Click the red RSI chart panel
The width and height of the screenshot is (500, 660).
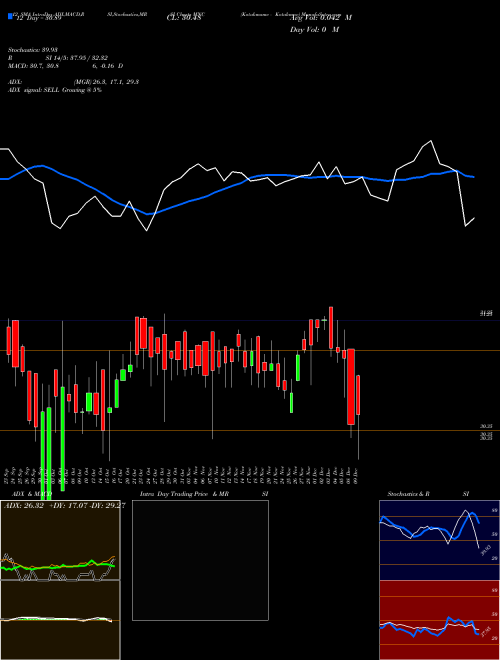(439, 620)
